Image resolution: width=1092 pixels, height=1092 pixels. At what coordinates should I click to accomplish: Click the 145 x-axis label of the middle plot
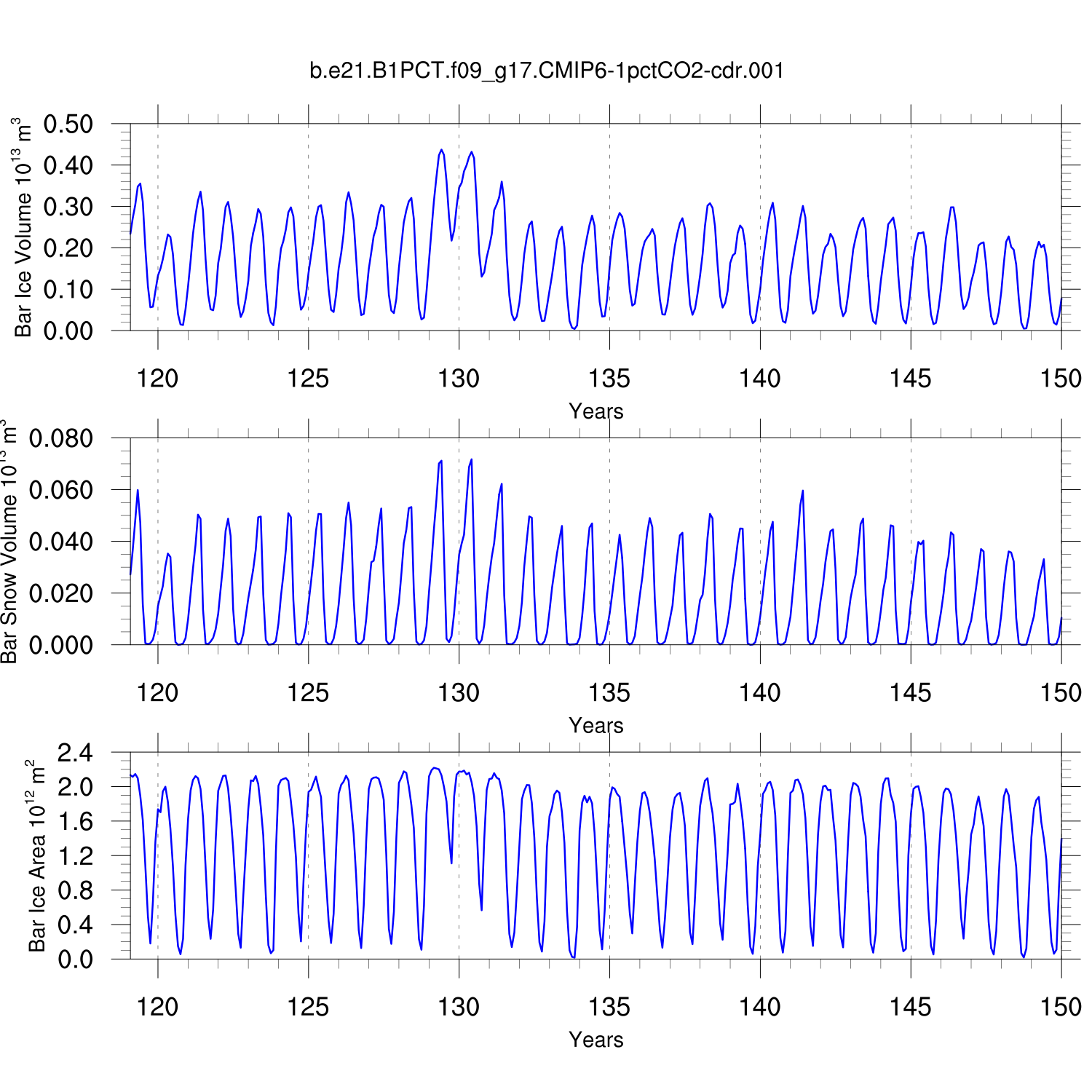coord(910,693)
